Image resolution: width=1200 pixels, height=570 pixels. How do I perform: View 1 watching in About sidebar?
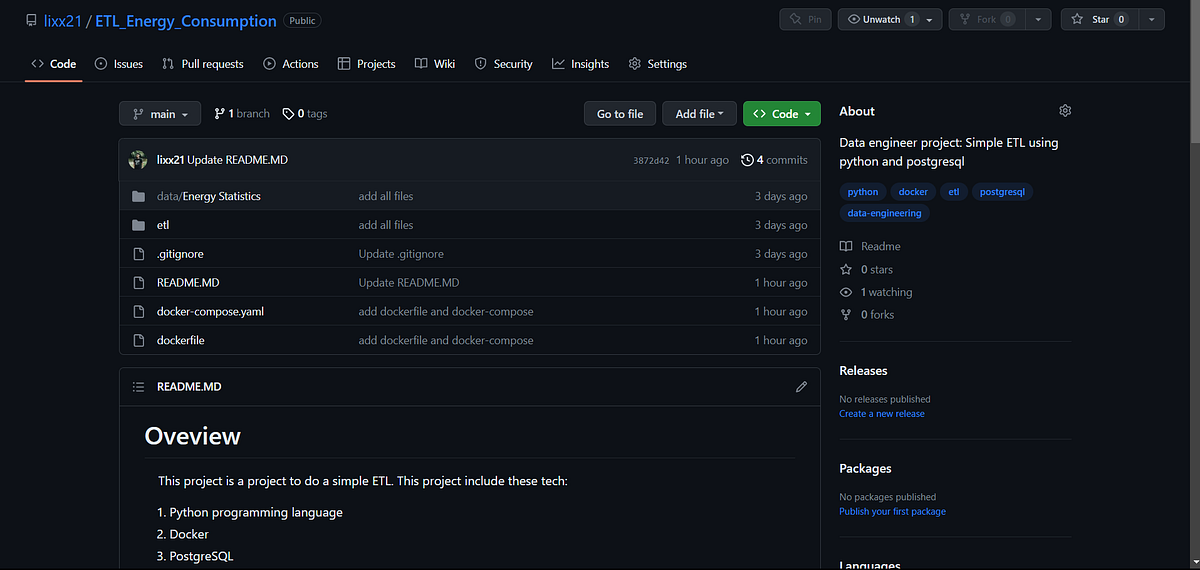tap(876, 292)
